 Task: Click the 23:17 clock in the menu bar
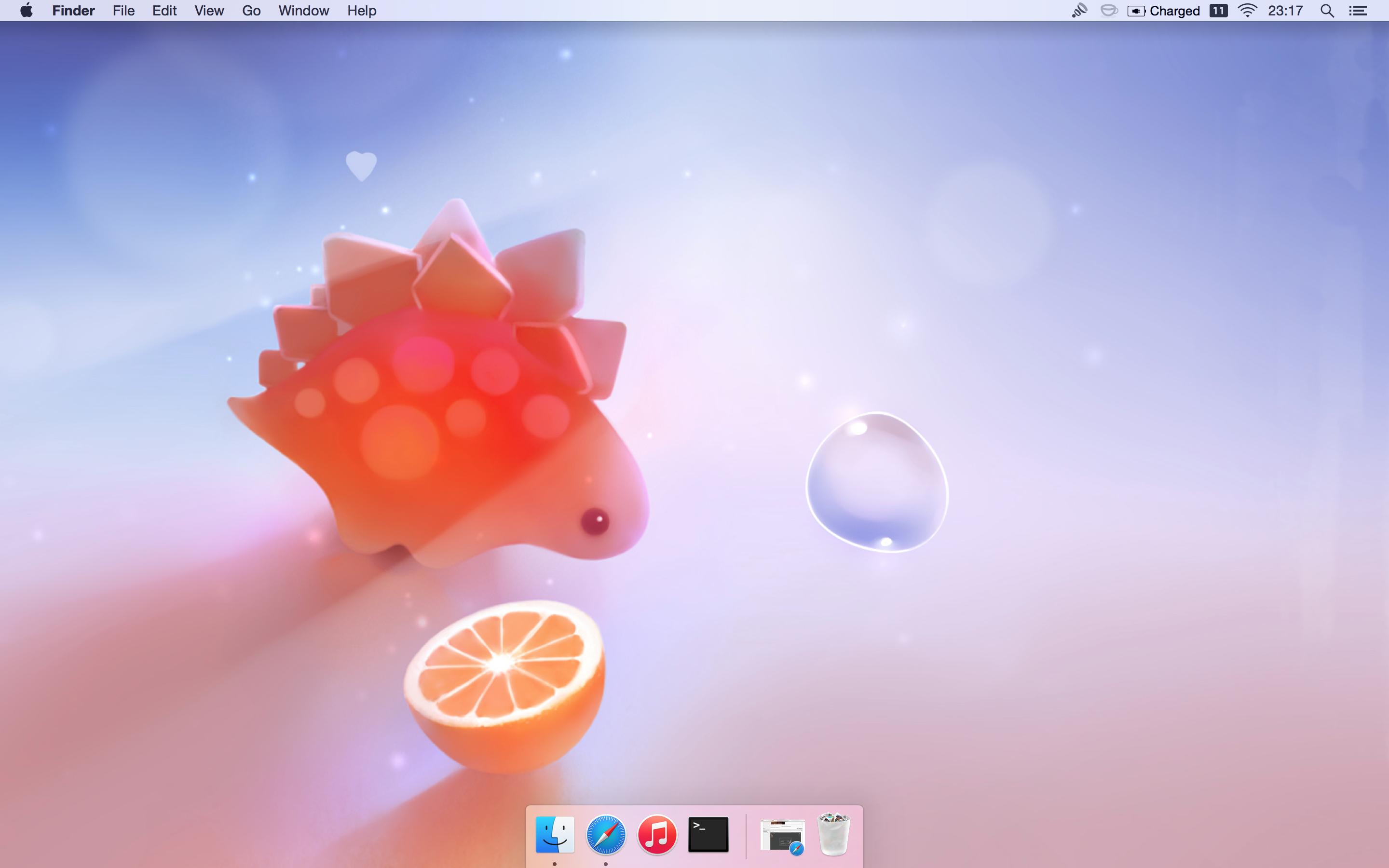[1285, 11]
